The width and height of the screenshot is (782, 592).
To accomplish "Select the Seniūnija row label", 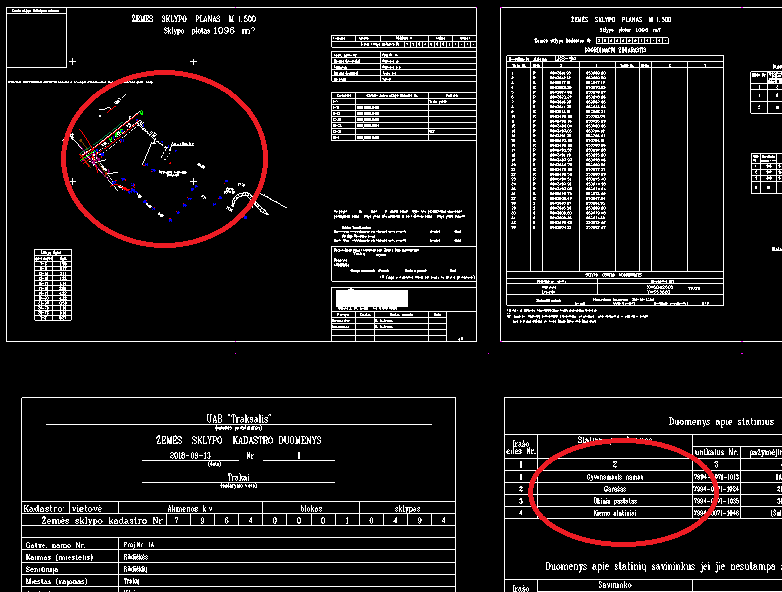I will [x=42, y=569].
